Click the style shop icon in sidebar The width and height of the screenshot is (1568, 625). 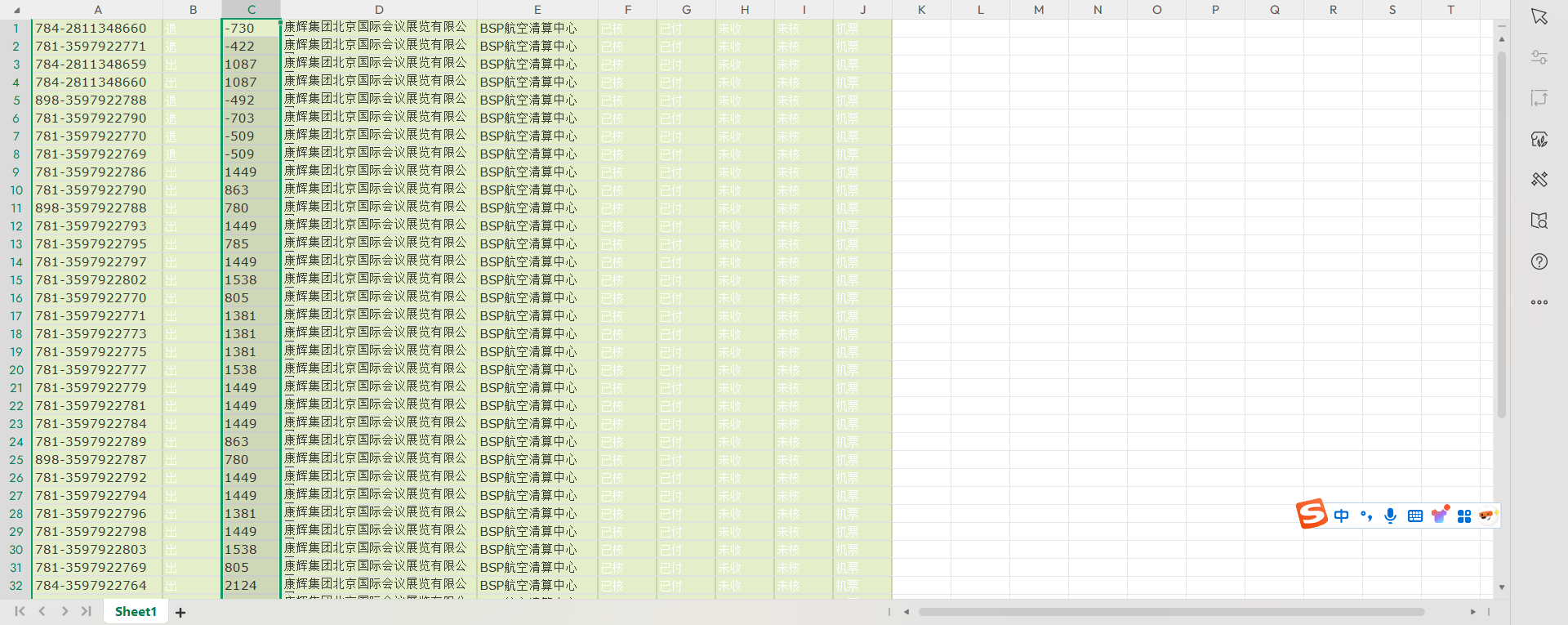click(1539, 140)
